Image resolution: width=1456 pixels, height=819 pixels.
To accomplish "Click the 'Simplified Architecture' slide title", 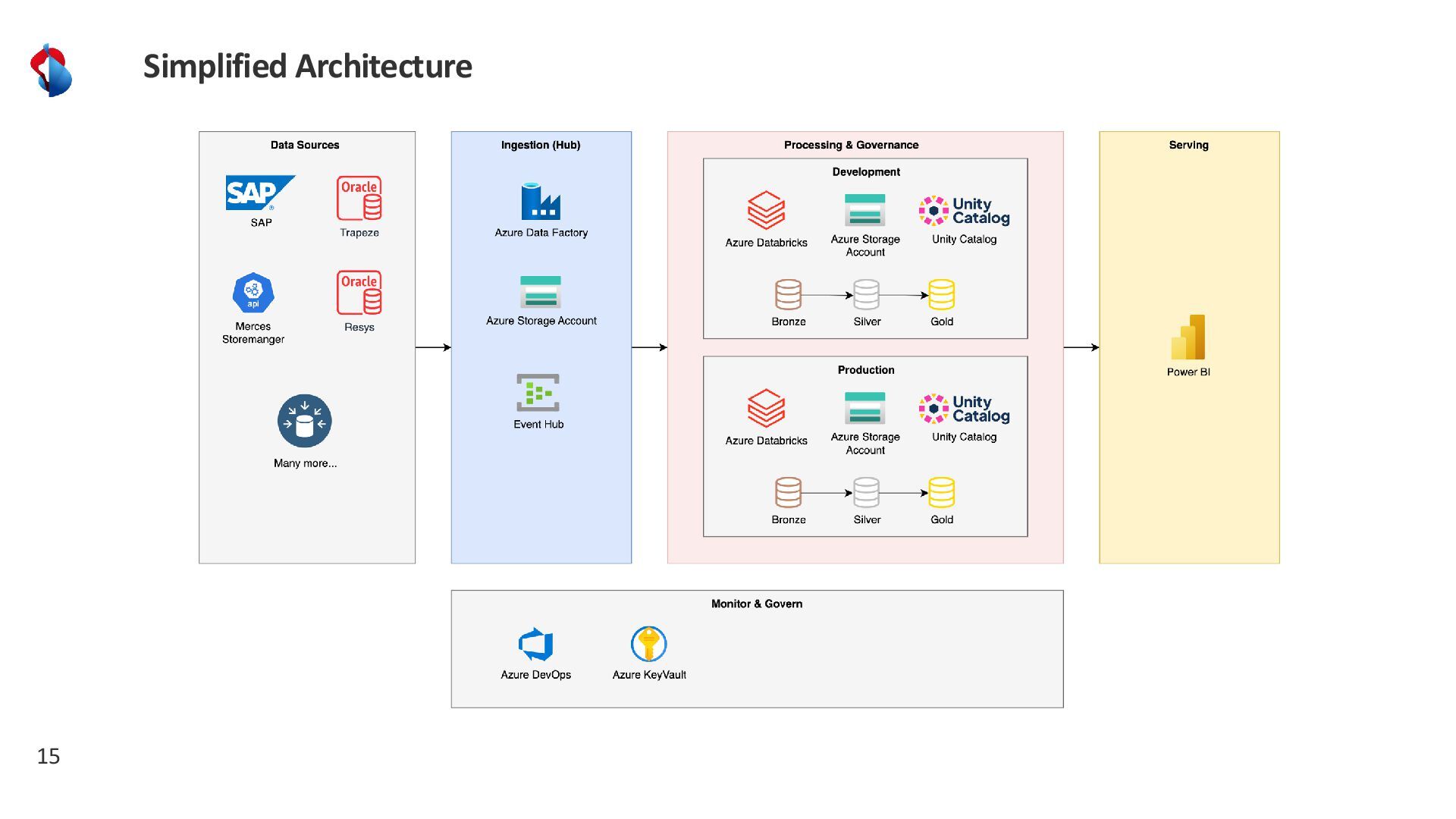I will pos(308,66).
